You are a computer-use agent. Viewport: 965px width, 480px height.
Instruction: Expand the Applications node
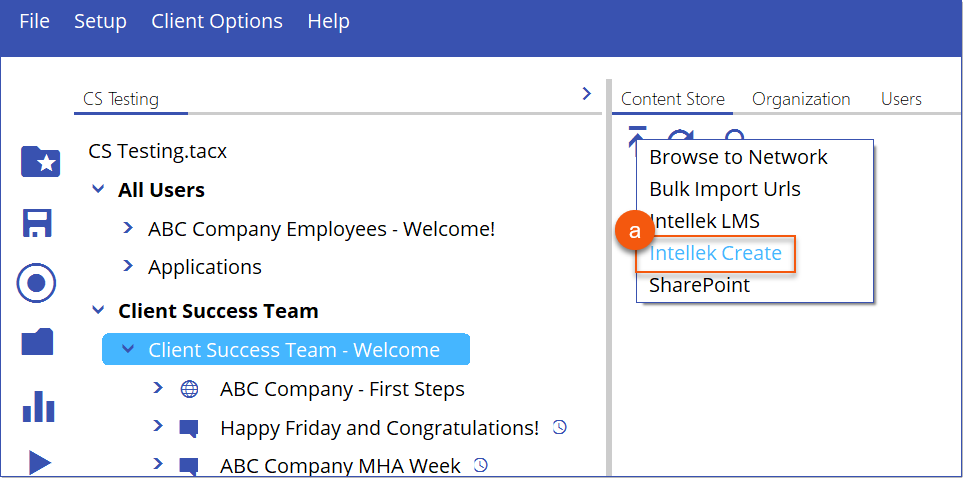click(x=127, y=265)
